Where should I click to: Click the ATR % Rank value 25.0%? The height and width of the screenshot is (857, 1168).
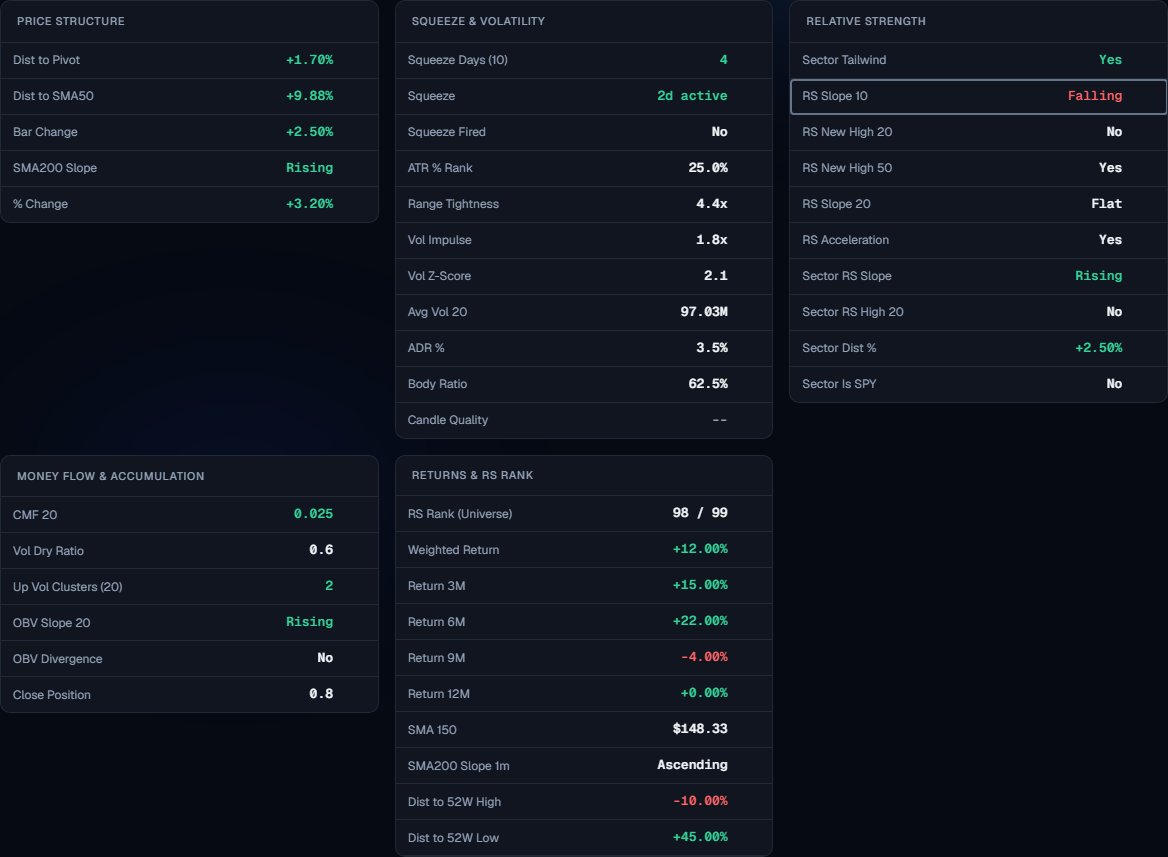point(708,168)
